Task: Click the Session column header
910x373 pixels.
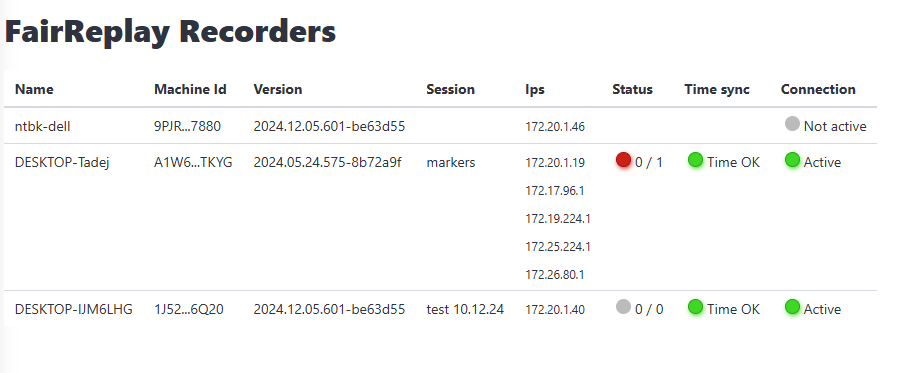Action: (x=450, y=89)
